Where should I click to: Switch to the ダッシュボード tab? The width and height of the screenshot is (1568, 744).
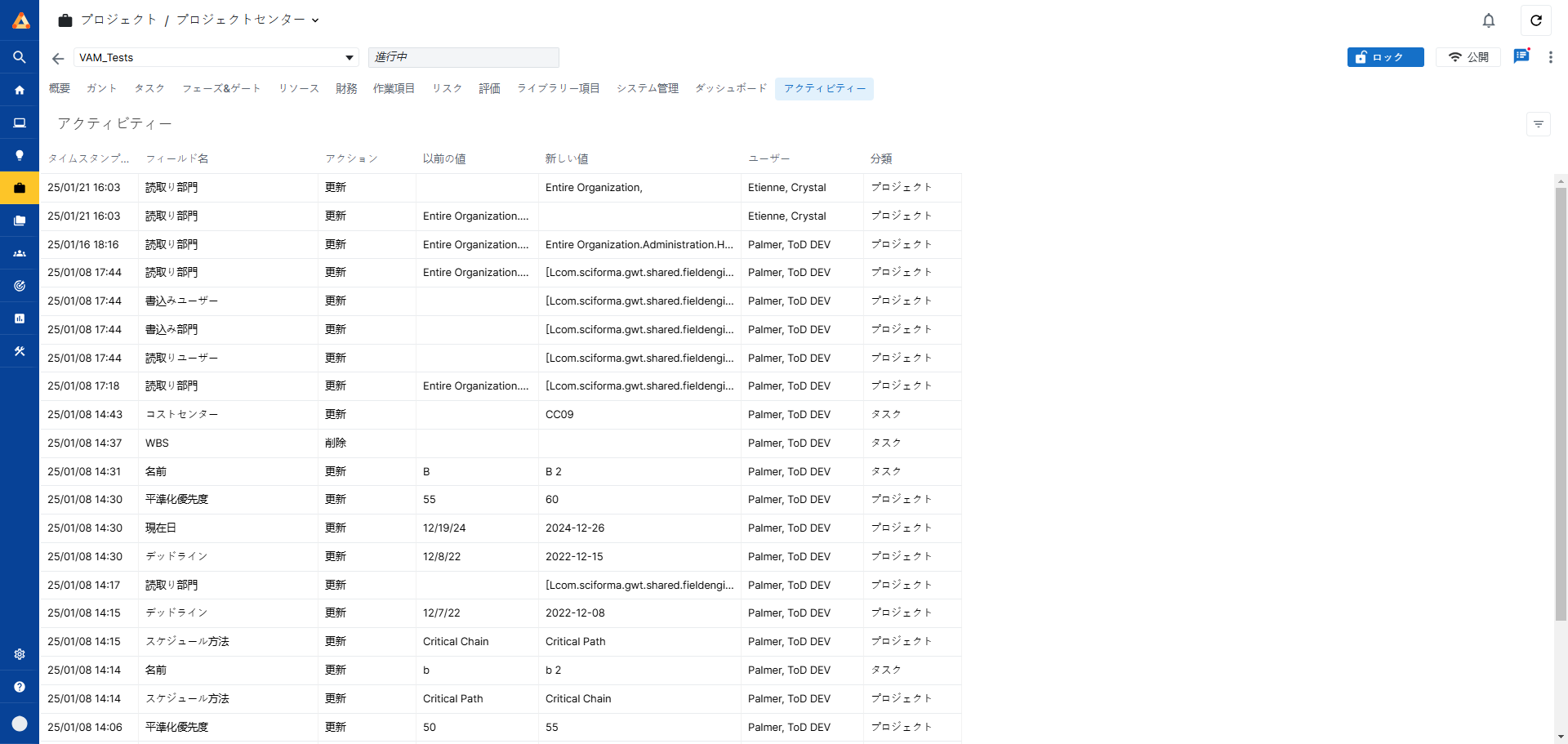tap(731, 88)
